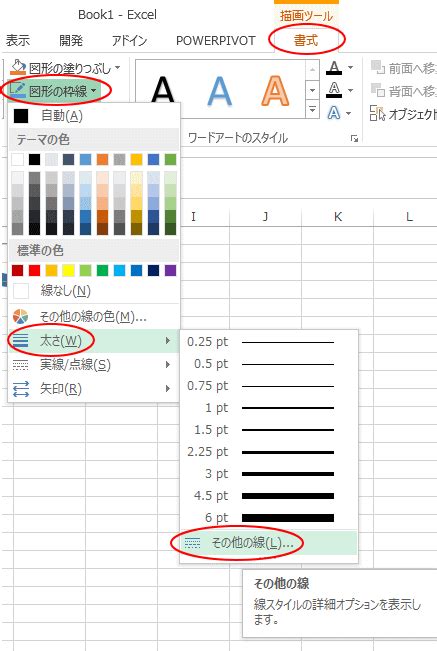This screenshot has width=437, height=651.
Task: Click the text effects glowing A icon
Action: tap(334, 113)
